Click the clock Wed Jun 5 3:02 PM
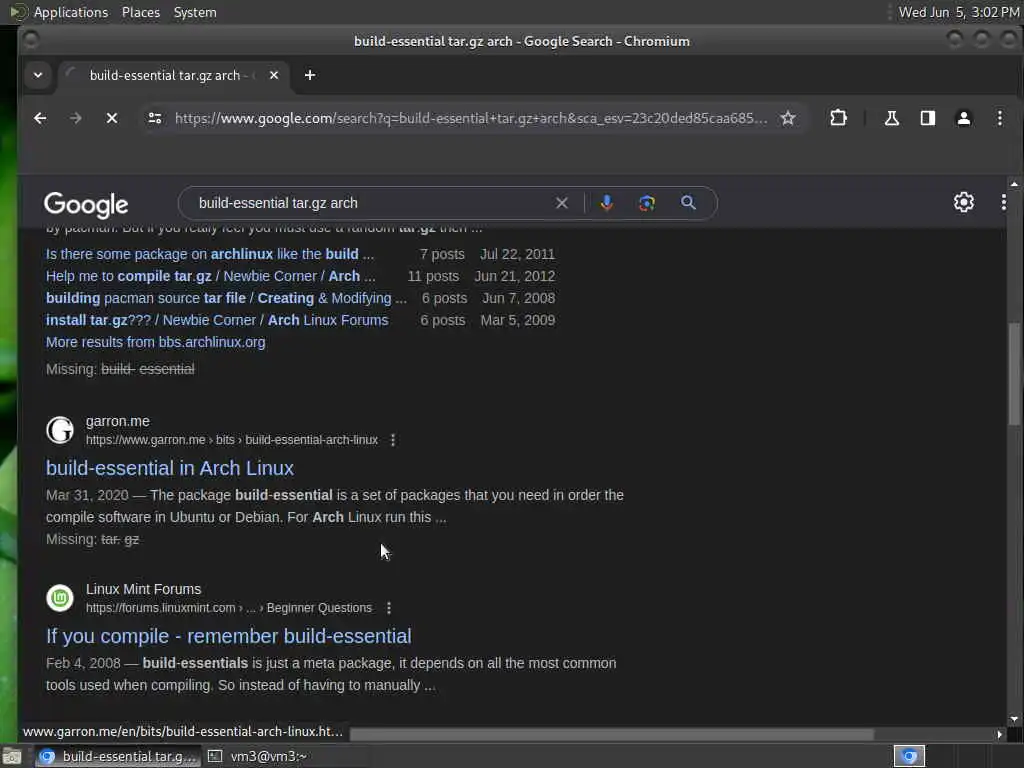 point(959,12)
